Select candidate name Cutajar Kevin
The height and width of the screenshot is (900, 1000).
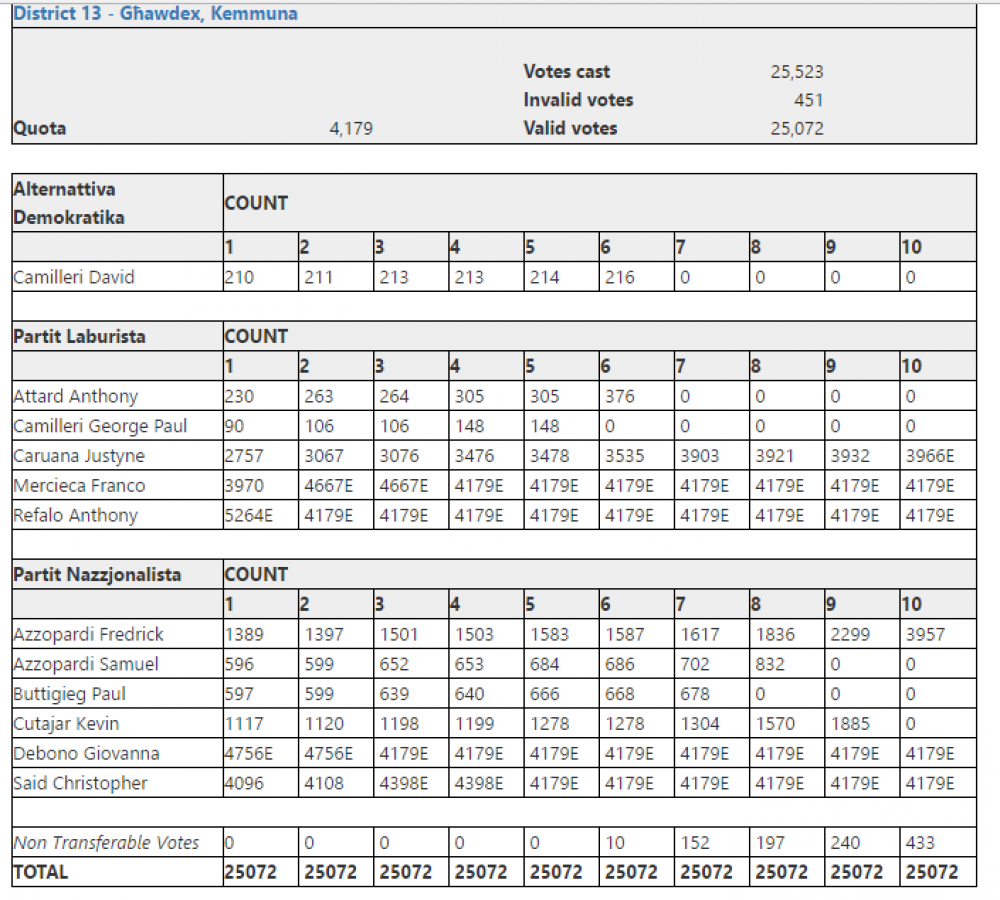pos(66,724)
